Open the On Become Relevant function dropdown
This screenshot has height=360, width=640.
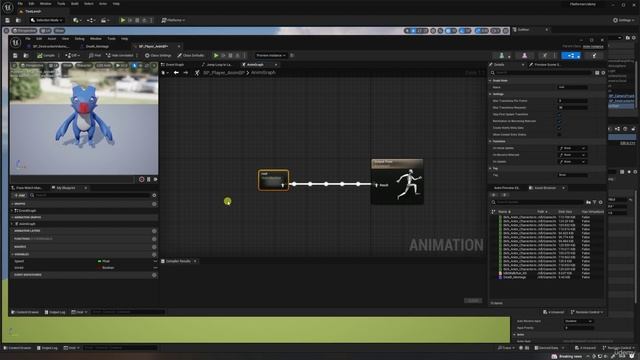point(573,155)
